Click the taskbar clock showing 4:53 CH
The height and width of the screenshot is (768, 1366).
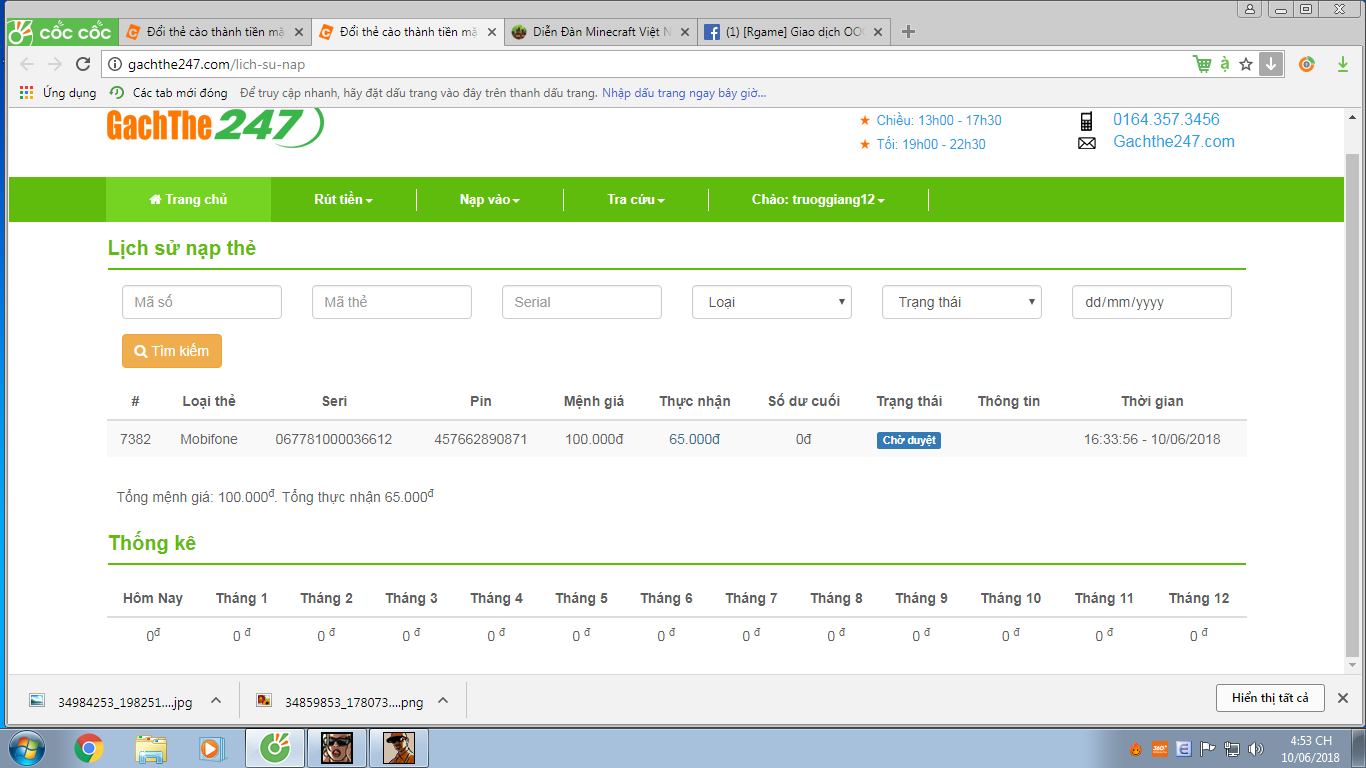click(x=1311, y=748)
